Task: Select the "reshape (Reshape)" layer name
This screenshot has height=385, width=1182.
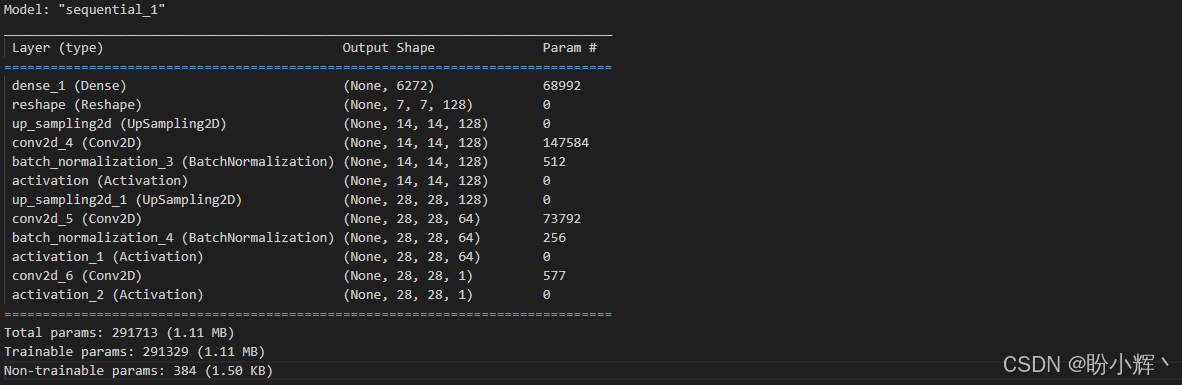Action: point(76,105)
